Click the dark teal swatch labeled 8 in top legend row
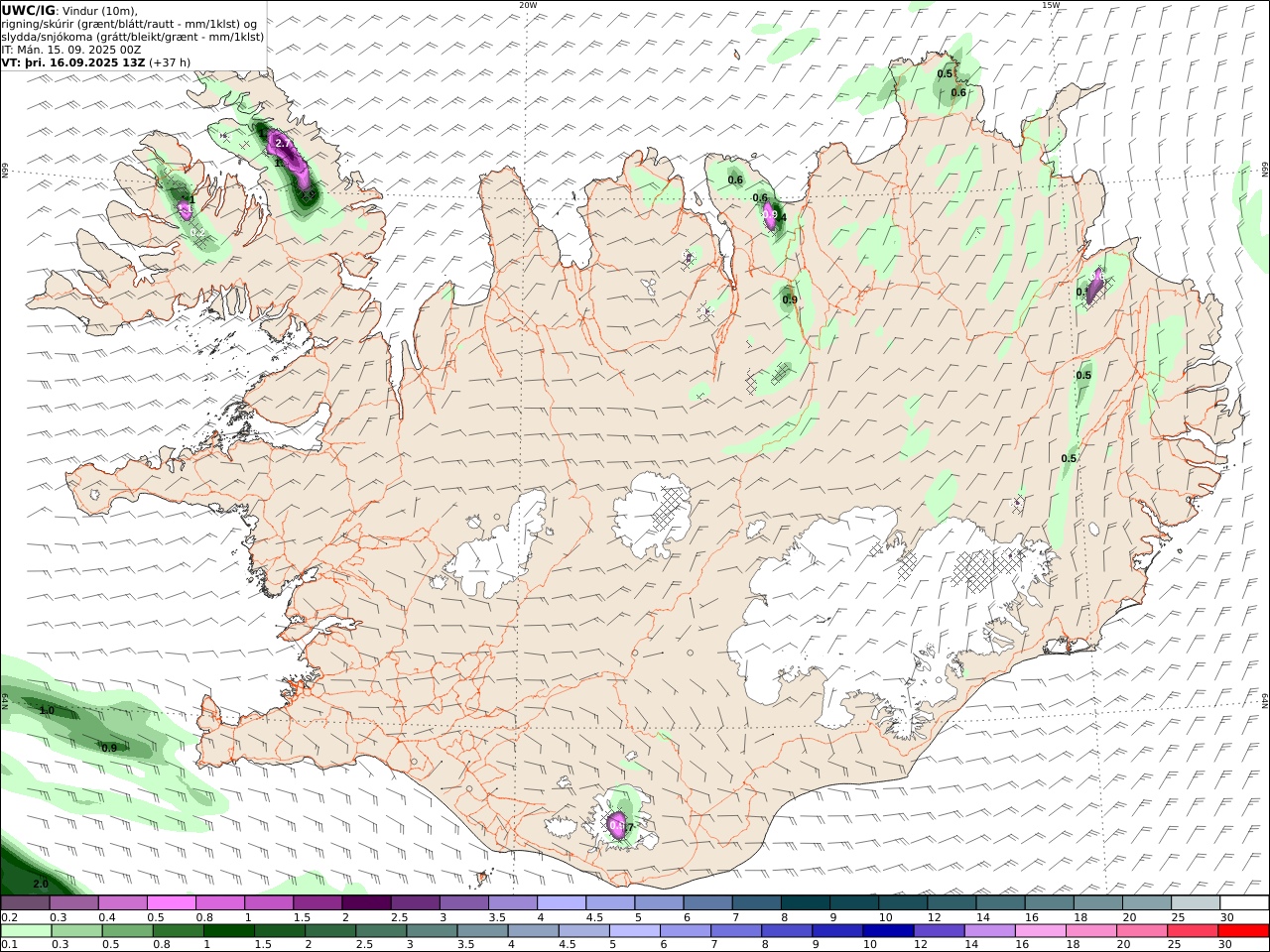1270x952 pixels. point(804,903)
